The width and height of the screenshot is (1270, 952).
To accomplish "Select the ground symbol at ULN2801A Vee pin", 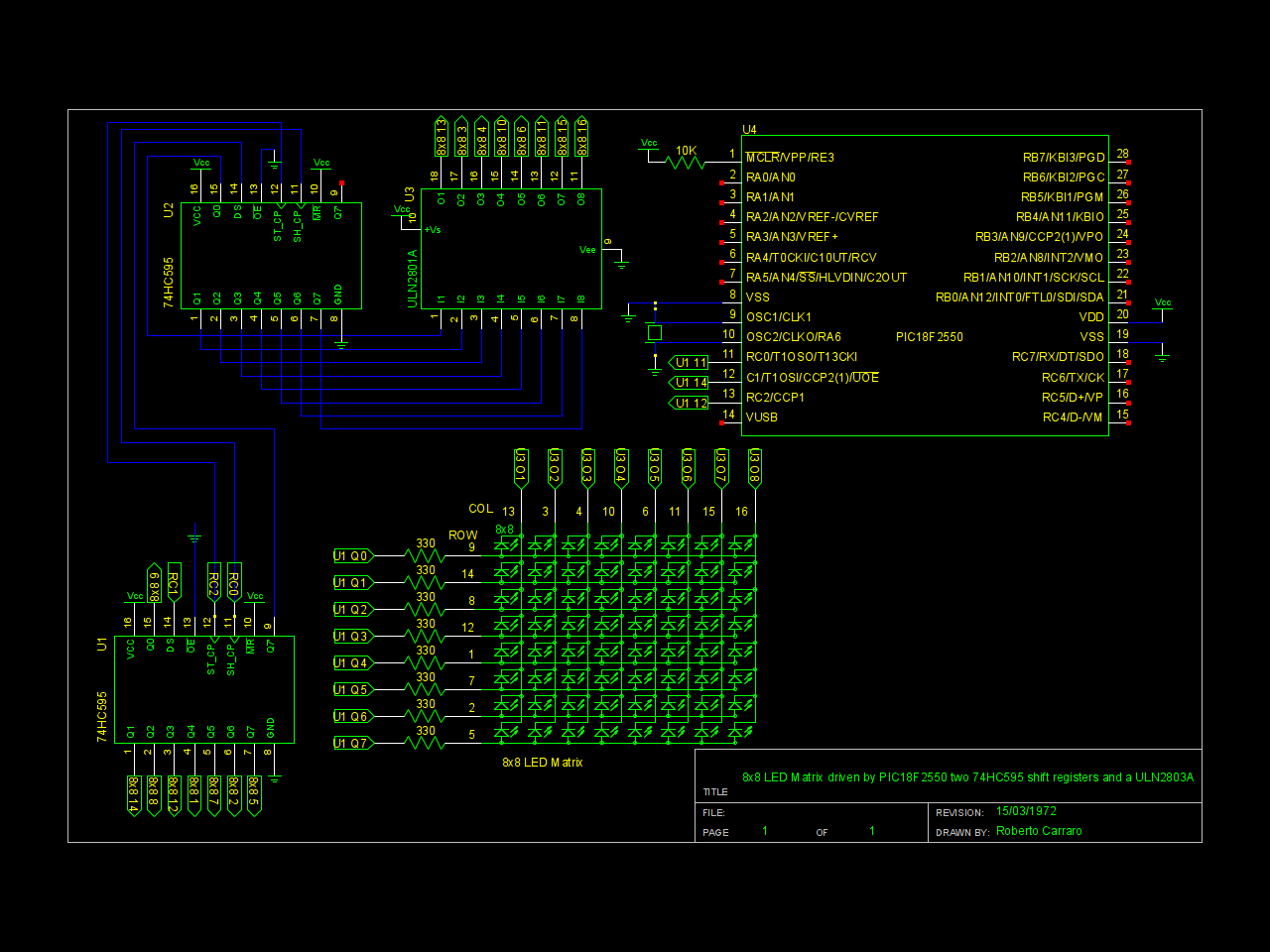I will (621, 263).
